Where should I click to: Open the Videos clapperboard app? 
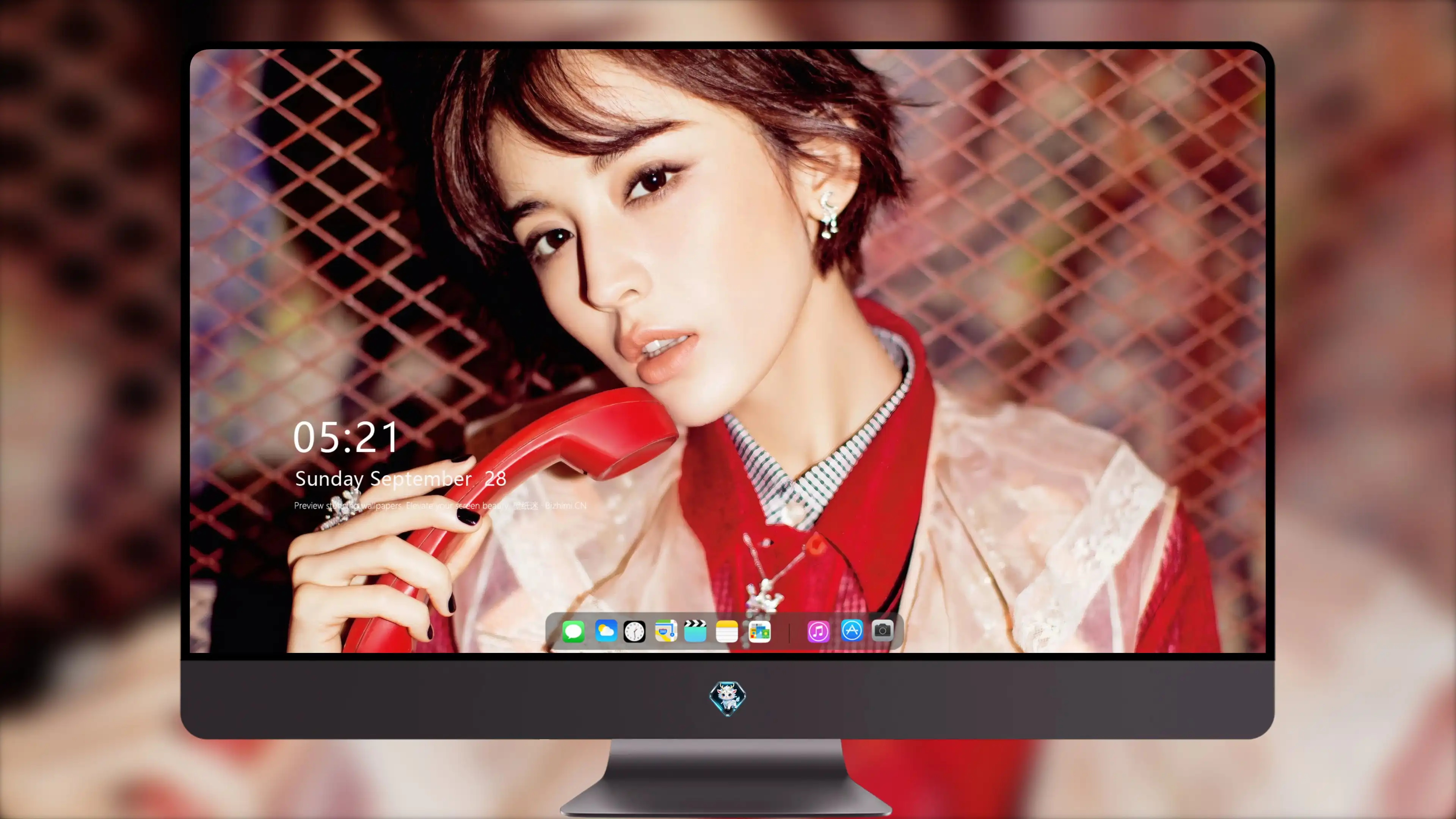(x=695, y=631)
